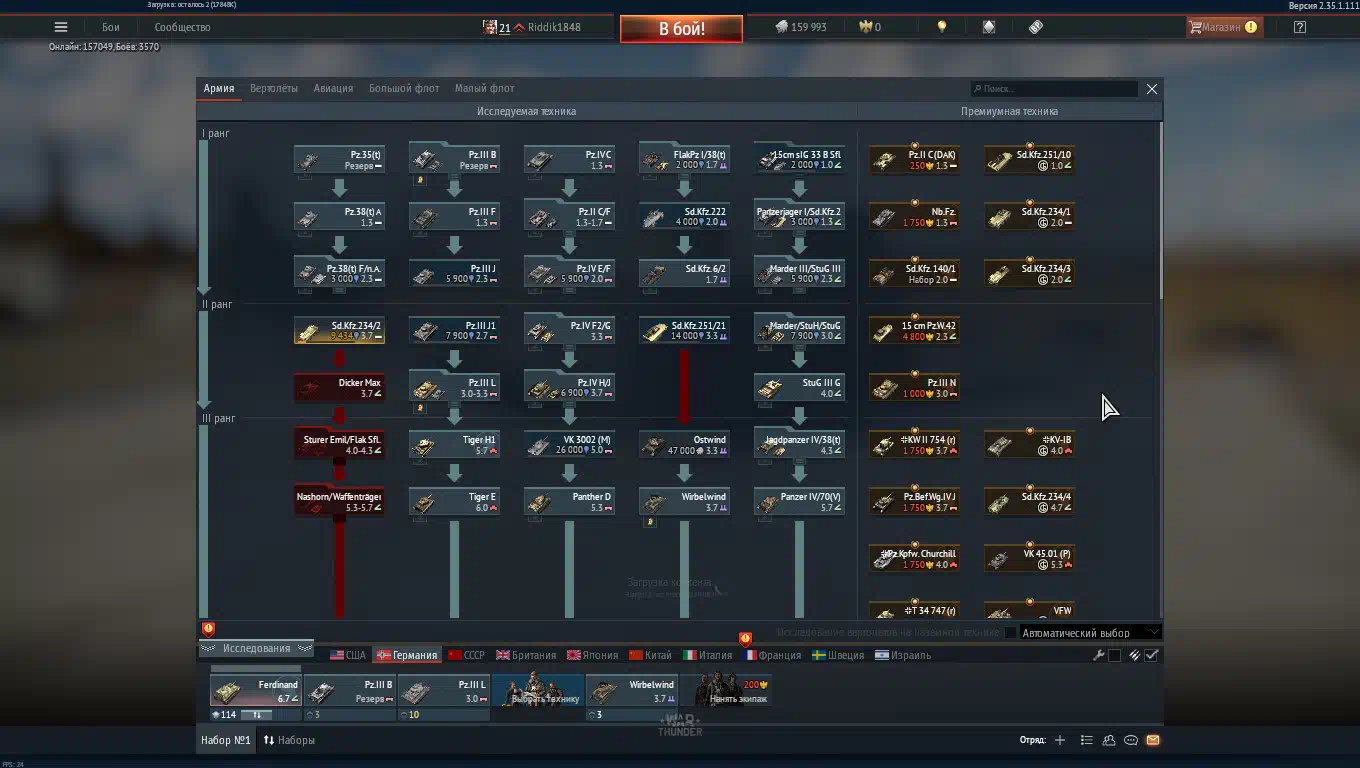Viewport: 1360px width, 768px height.
Task: Select the Sd.Kfz.234/2 vehicle card
Action: coord(340,331)
